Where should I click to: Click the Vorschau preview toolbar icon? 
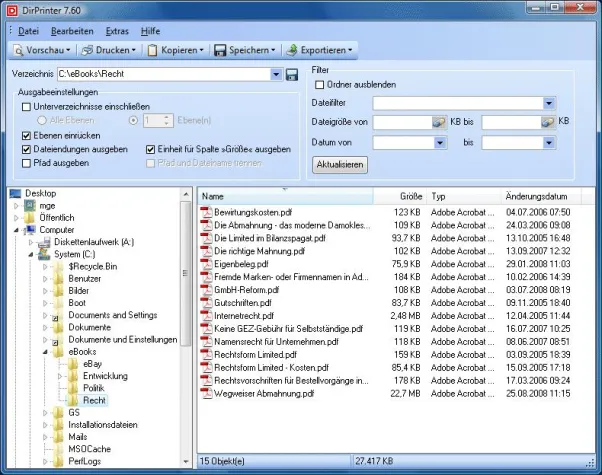point(20,49)
